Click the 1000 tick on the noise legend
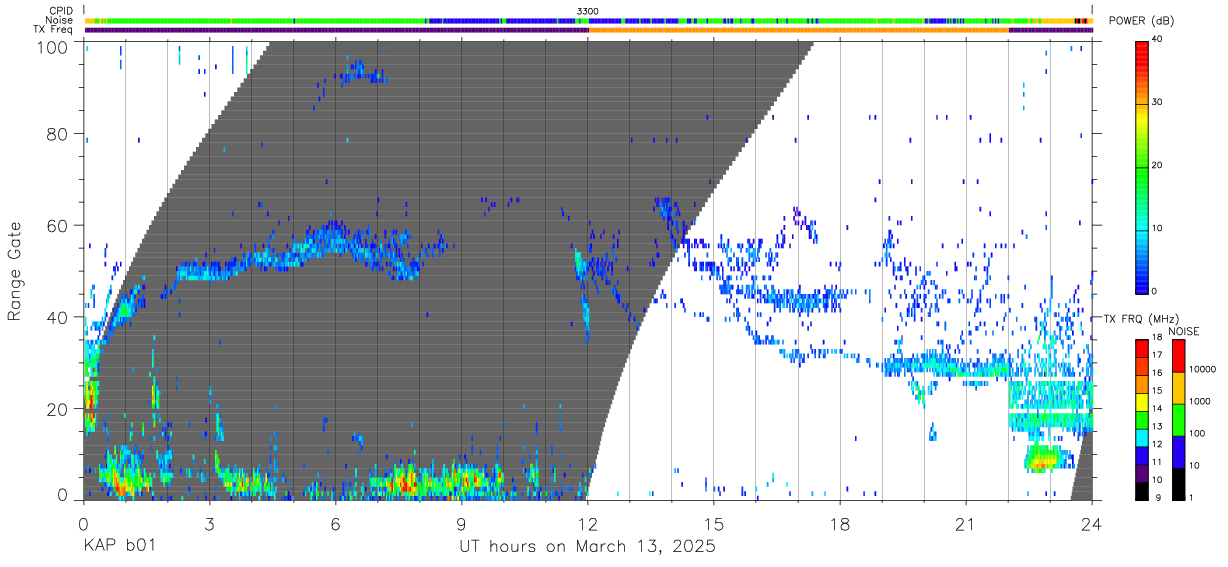This screenshot has width=1228, height=567. tap(1201, 402)
